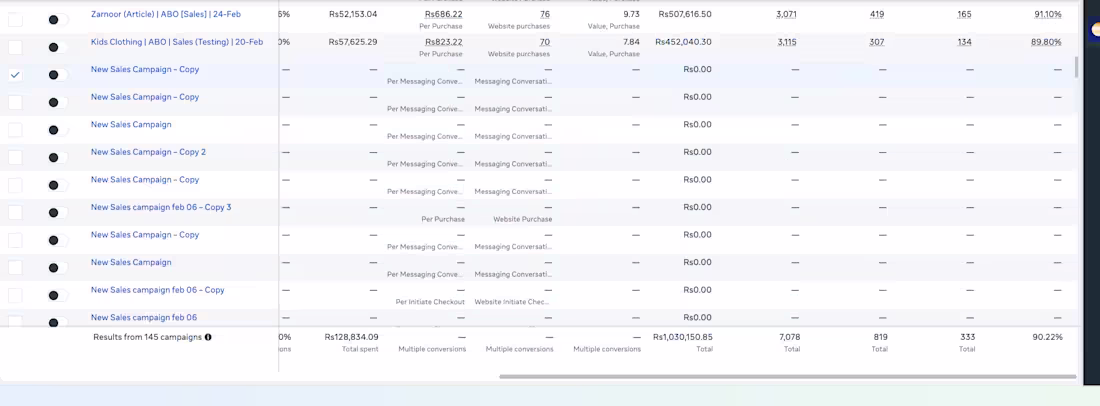1100x406 pixels.
Task: Click percentage 89.80%
Action: [x=1046, y=42]
